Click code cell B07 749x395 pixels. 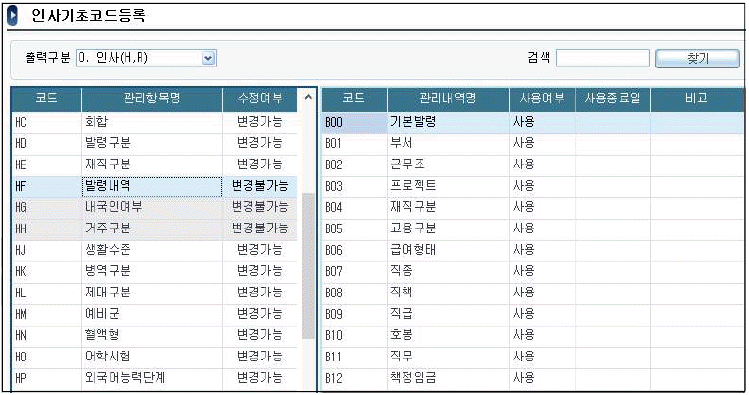[355, 271]
